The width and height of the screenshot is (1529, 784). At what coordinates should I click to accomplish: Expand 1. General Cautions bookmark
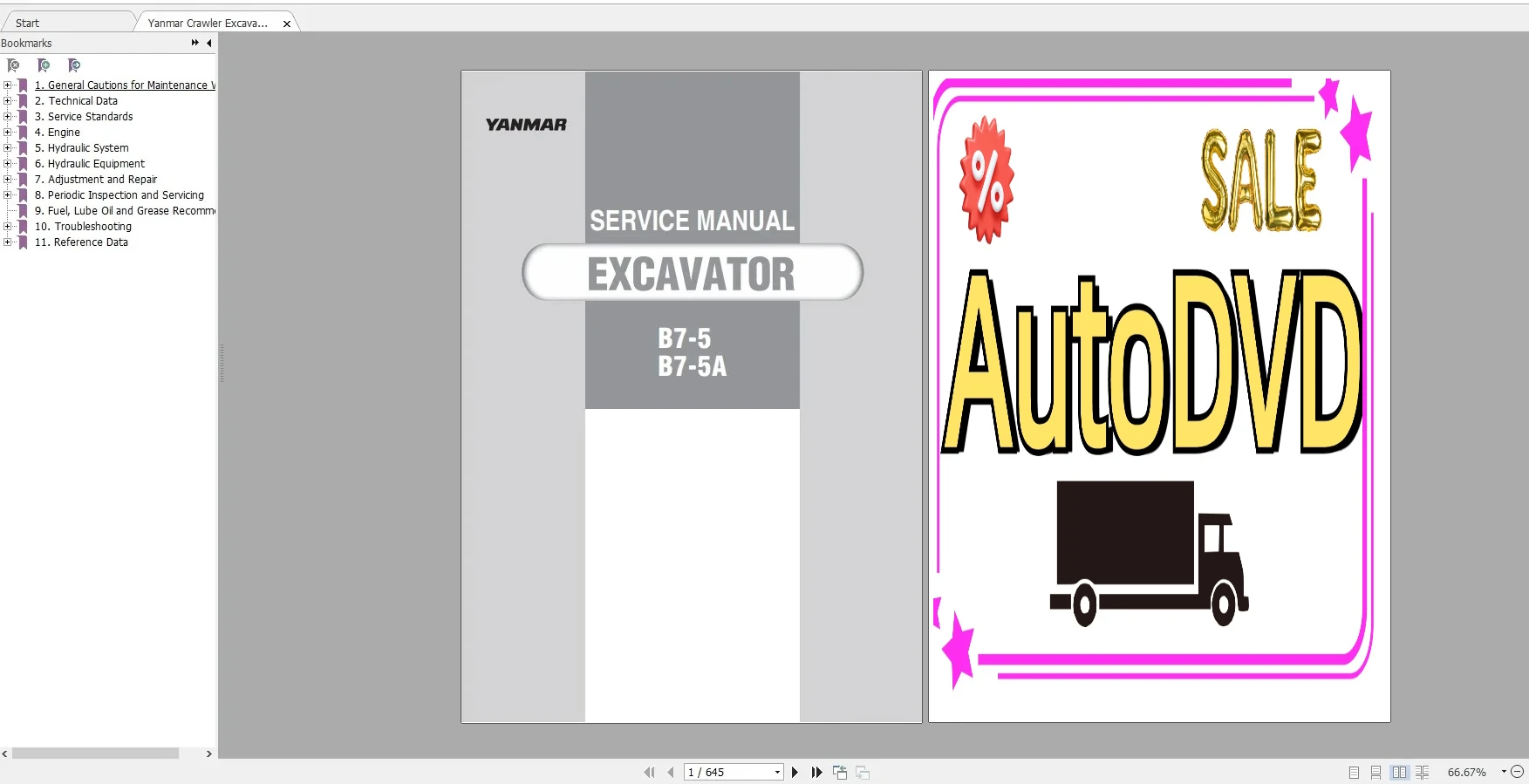pyautogui.click(x=8, y=85)
